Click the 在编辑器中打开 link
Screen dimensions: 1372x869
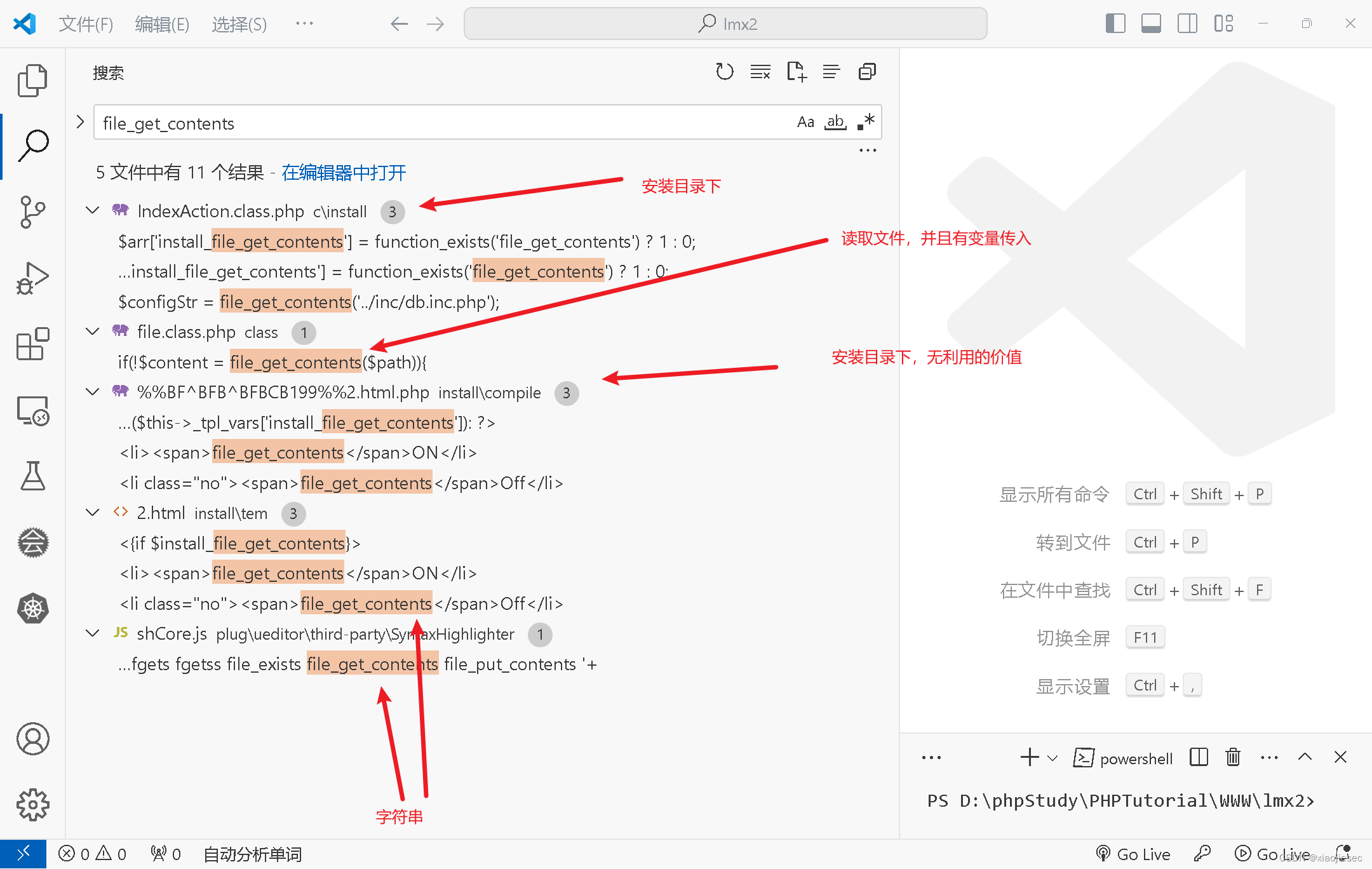click(344, 172)
